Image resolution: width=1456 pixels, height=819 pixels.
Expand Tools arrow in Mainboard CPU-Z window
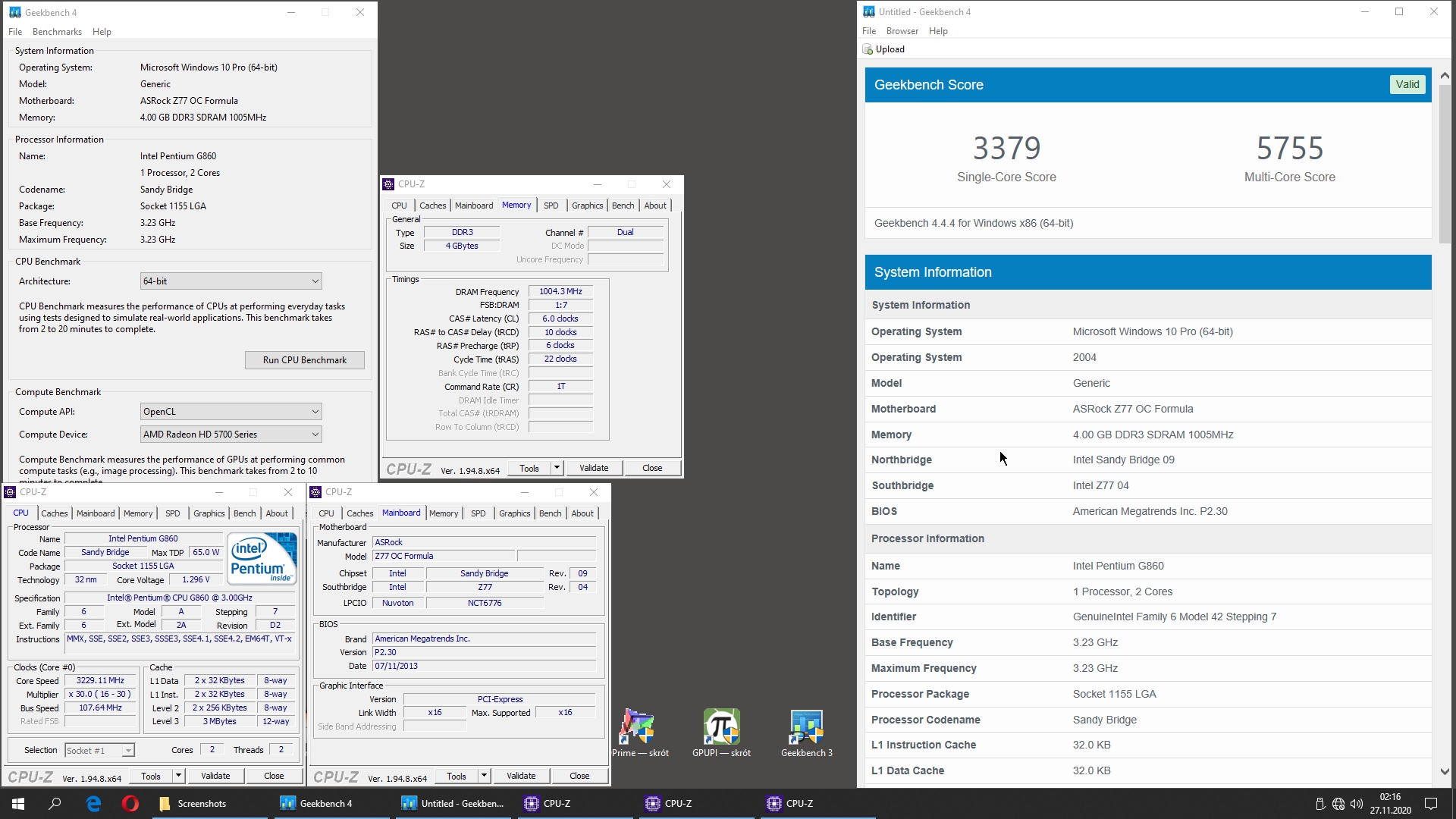click(484, 776)
